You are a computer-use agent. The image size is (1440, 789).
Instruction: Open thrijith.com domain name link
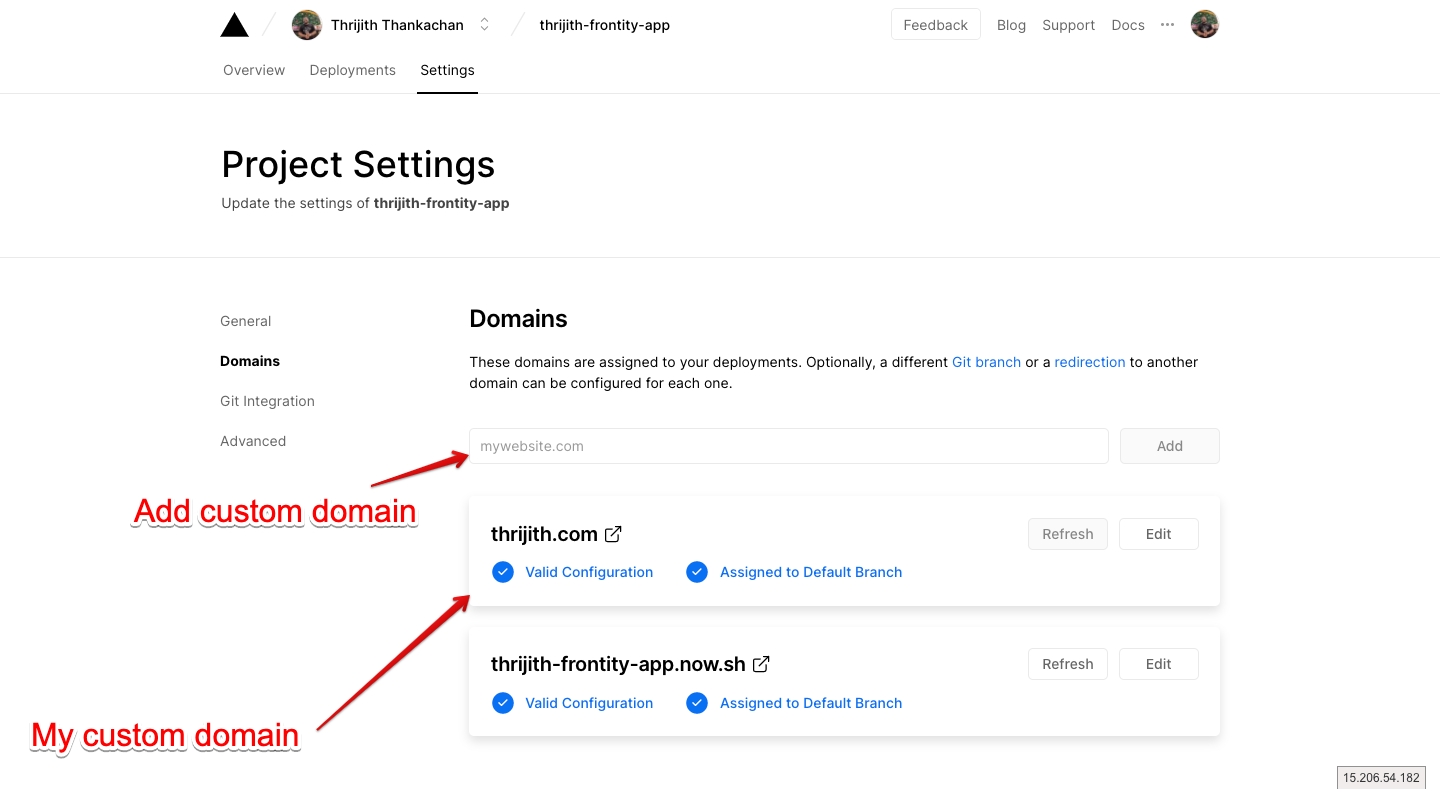click(544, 534)
